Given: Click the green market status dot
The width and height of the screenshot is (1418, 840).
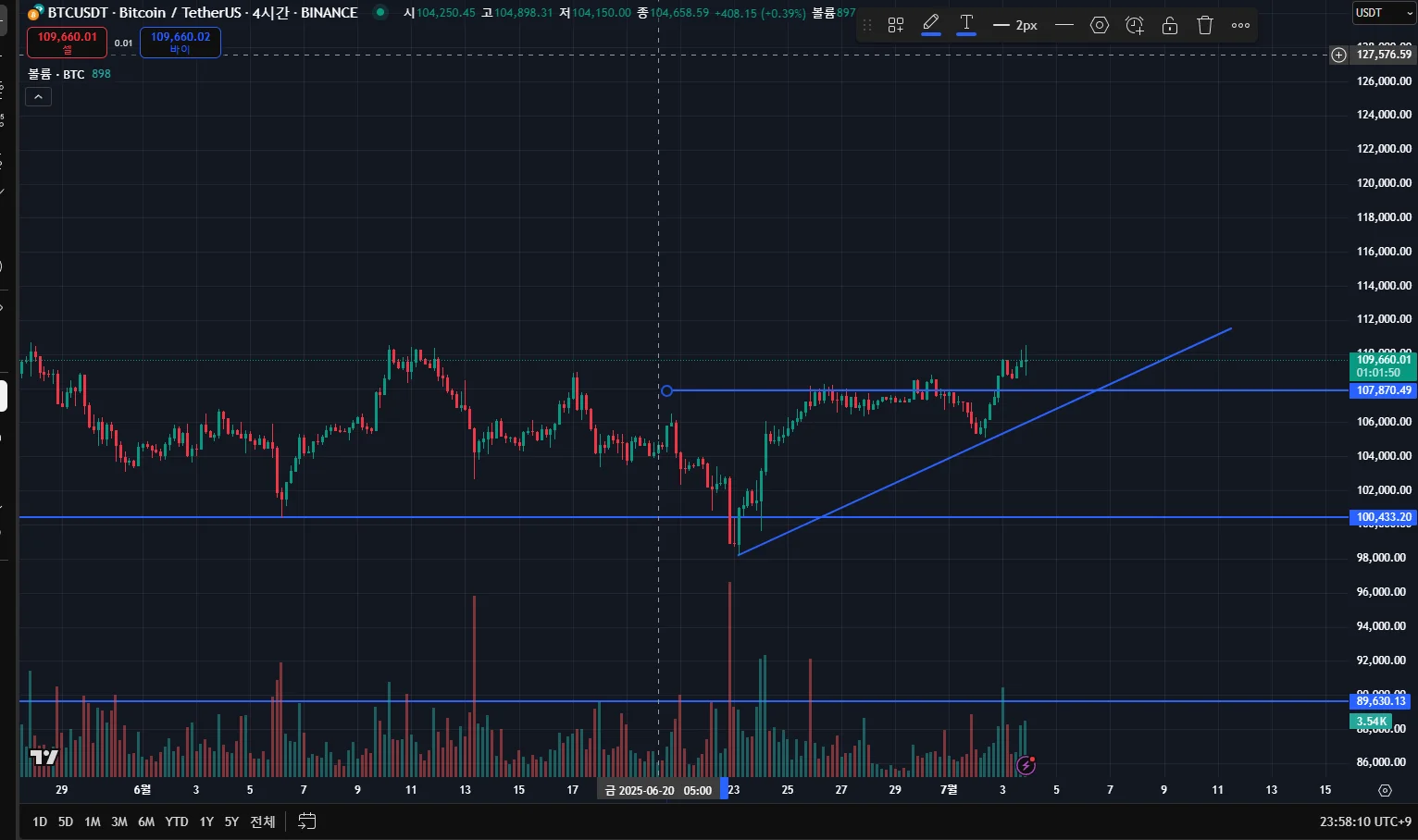Looking at the screenshot, I should tap(379, 13).
